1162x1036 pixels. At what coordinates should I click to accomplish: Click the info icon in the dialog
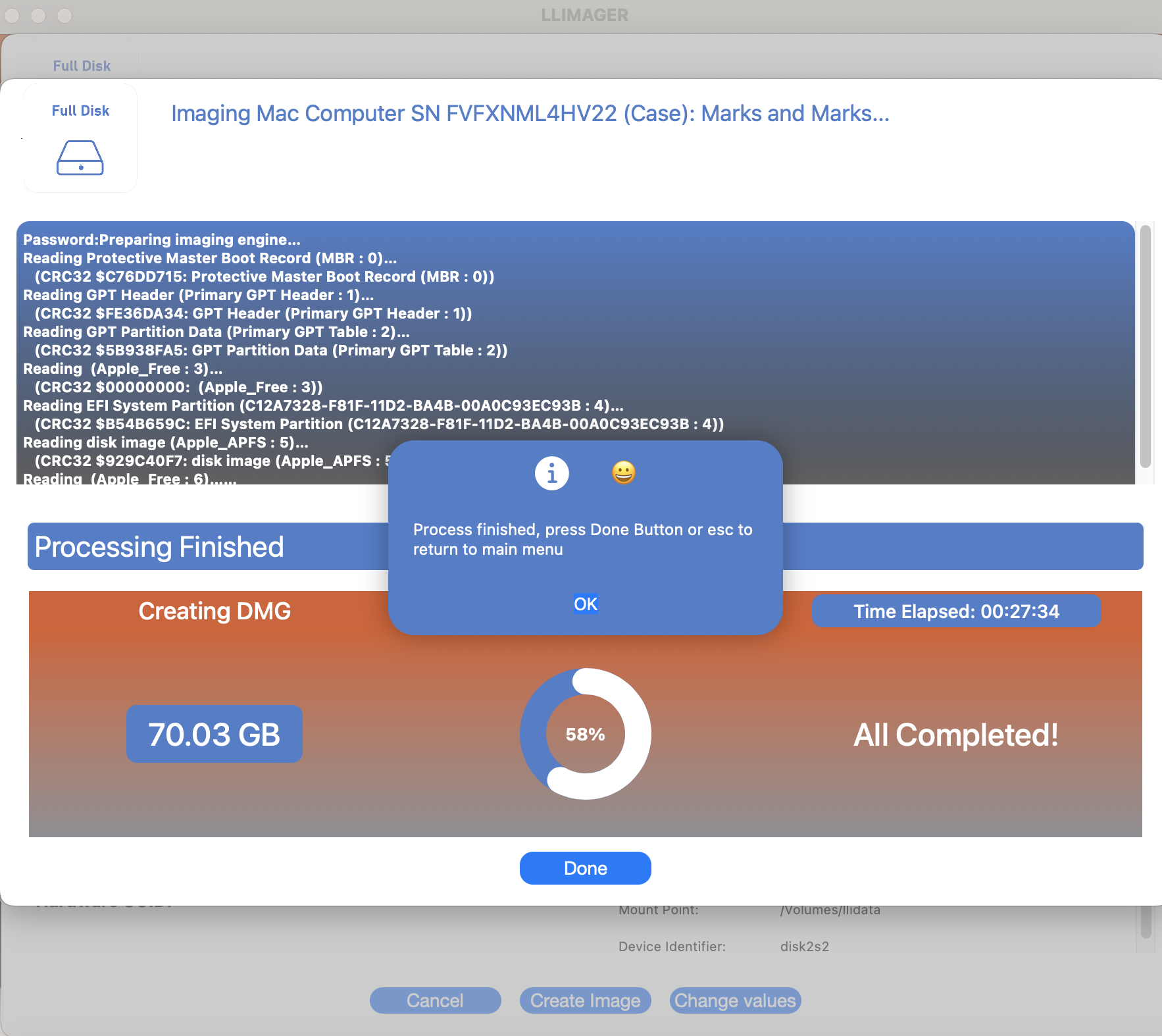pyautogui.click(x=551, y=473)
